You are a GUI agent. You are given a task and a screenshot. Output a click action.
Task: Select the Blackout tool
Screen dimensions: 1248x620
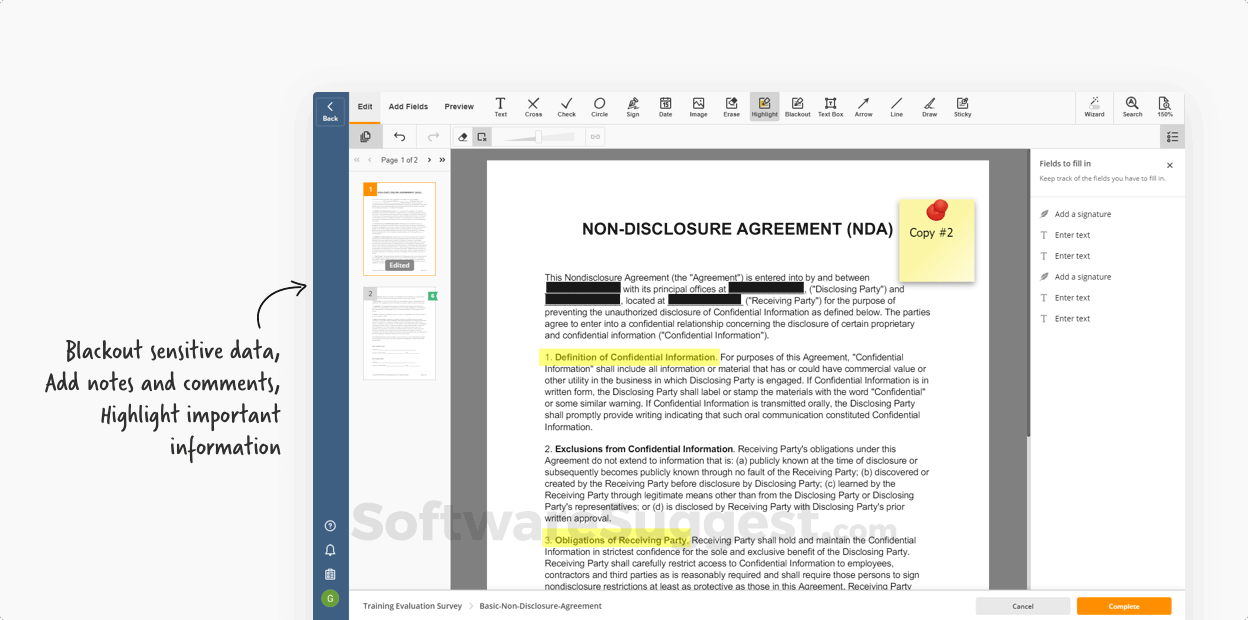pos(797,107)
